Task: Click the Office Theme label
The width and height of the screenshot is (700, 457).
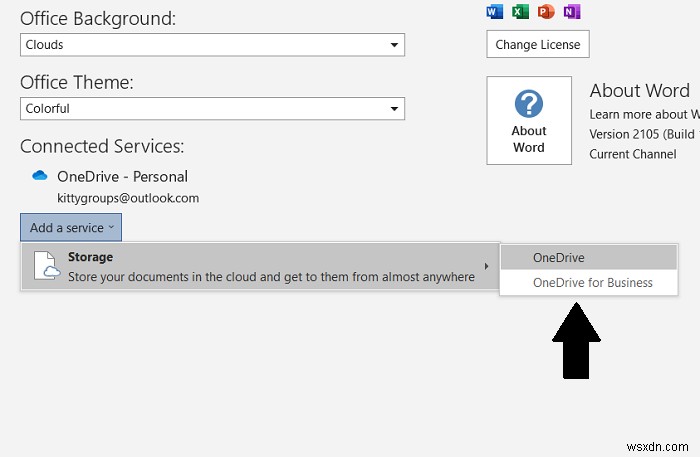Action: click(x=77, y=83)
